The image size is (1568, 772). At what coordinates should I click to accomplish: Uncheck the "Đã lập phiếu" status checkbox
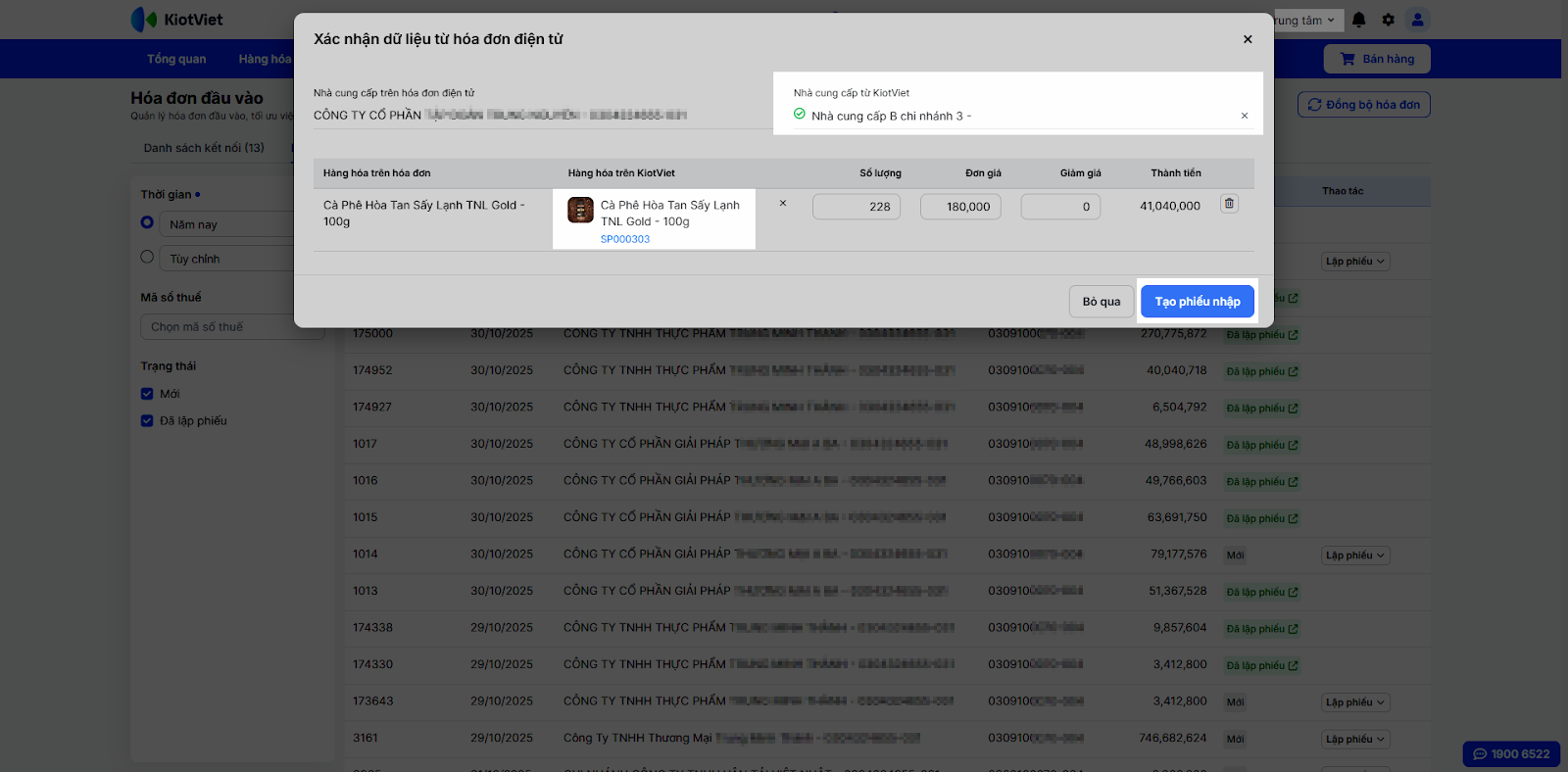(147, 421)
